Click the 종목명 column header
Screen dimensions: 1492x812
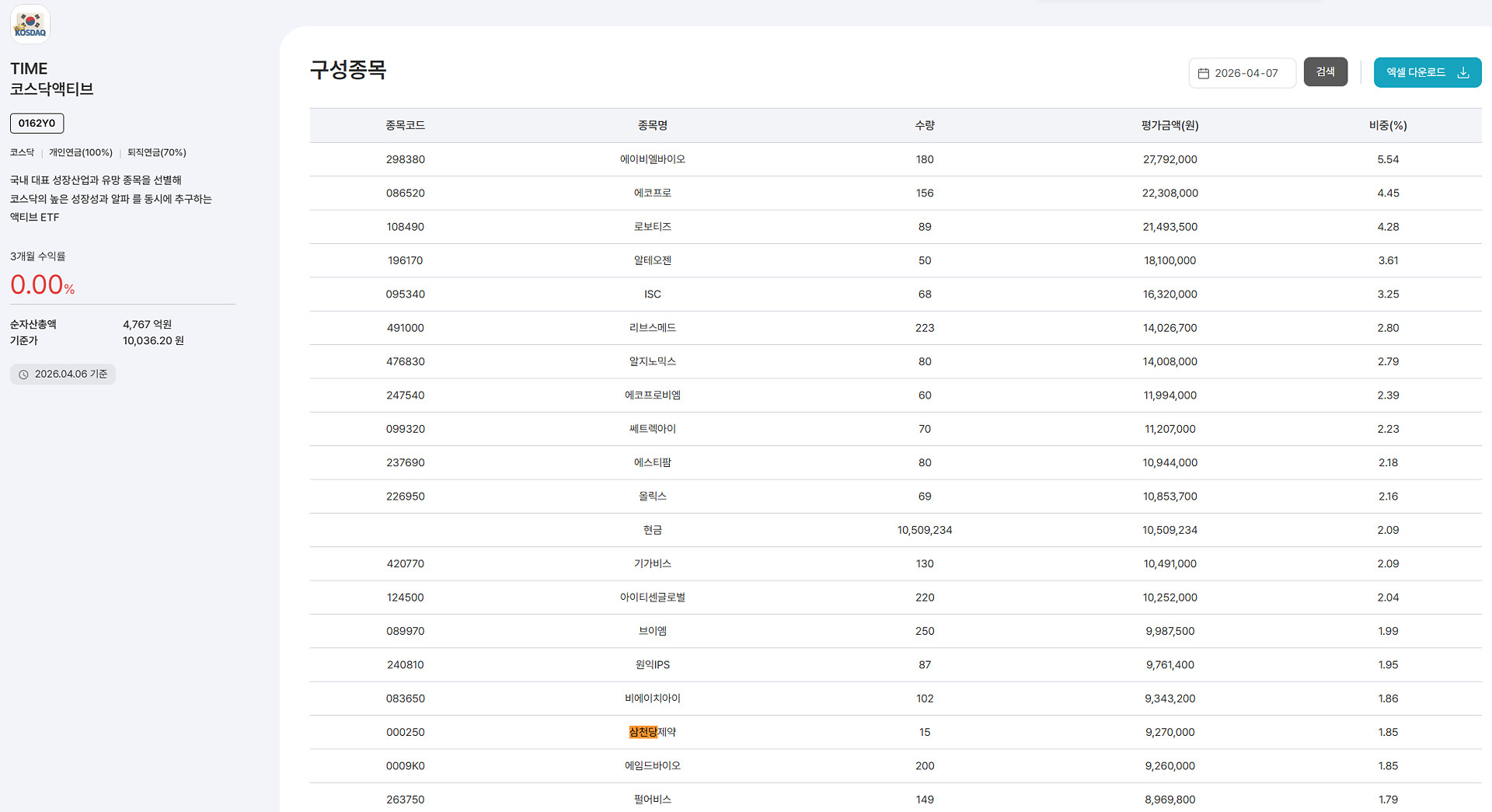click(652, 125)
